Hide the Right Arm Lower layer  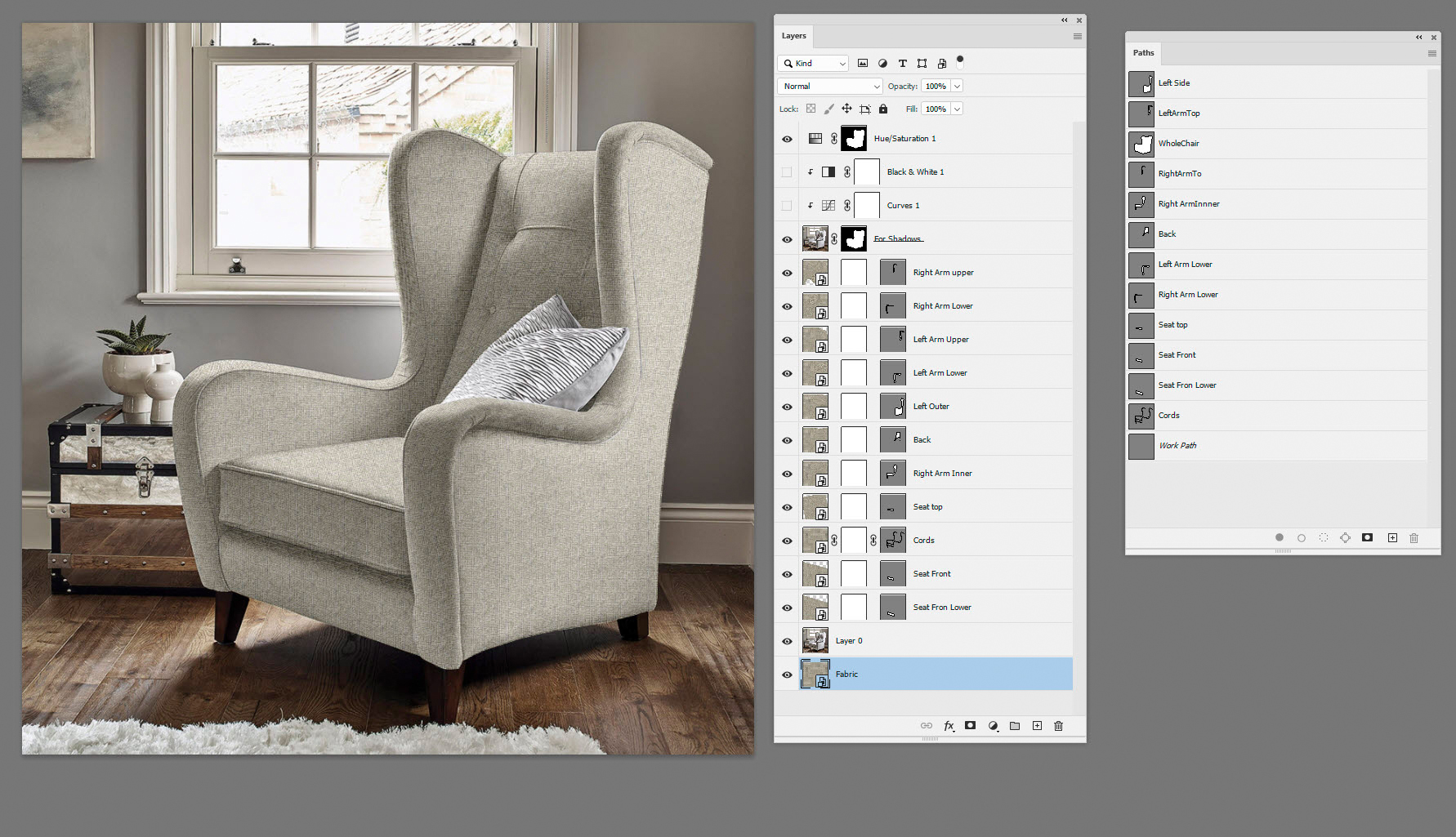click(x=786, y=305)
